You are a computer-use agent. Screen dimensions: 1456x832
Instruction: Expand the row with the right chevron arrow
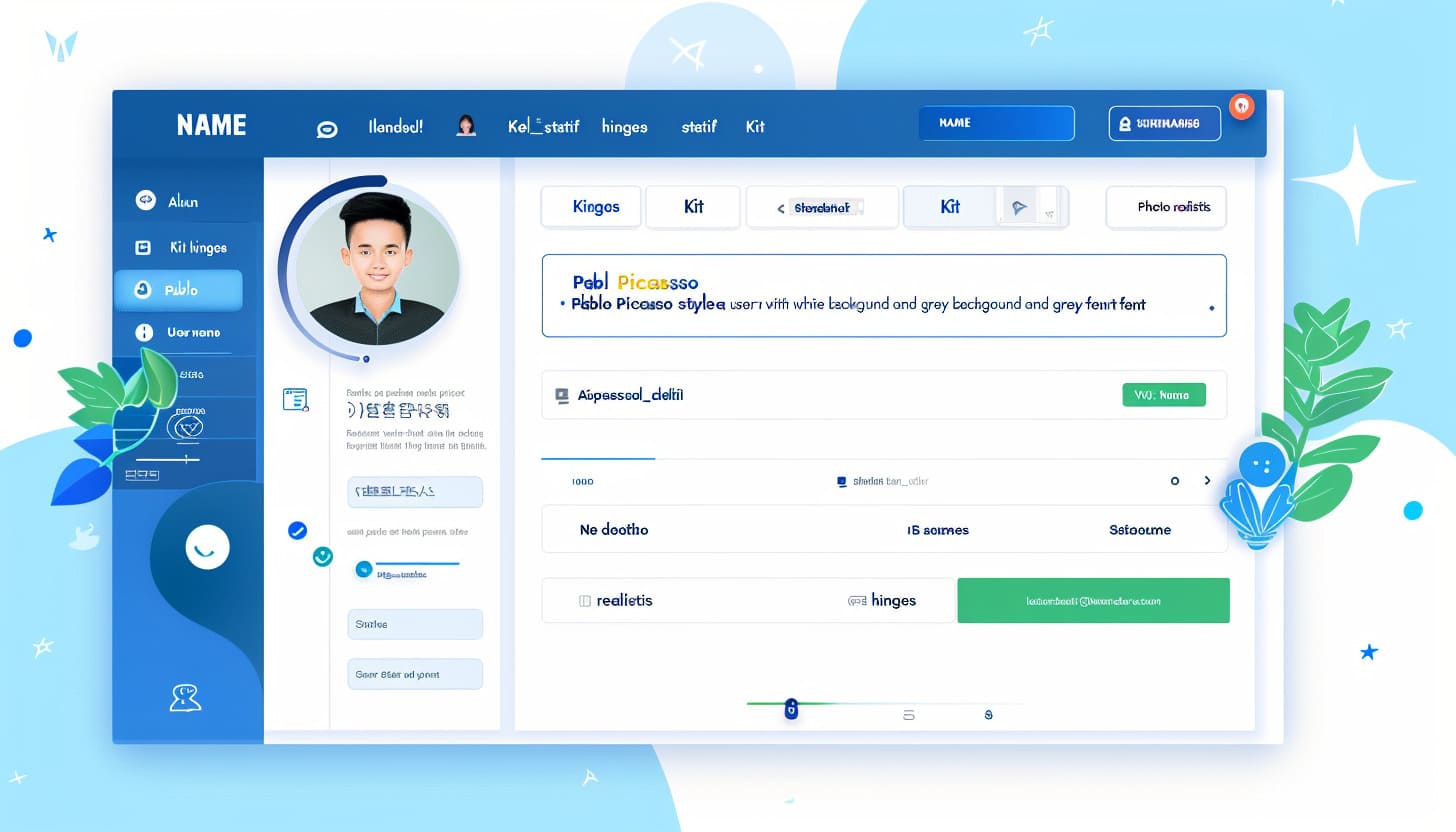click(1207, 481)
